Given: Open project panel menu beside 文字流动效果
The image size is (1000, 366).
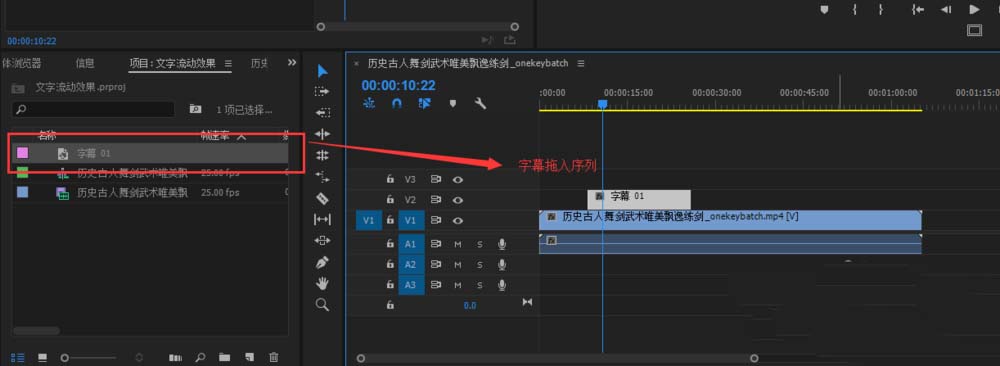Looking at the screenshot, I should click(x=228, y=63).
